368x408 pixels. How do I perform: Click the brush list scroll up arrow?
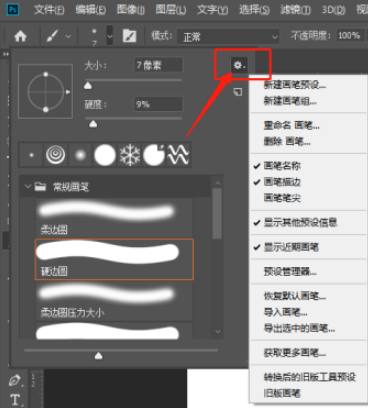218,183
